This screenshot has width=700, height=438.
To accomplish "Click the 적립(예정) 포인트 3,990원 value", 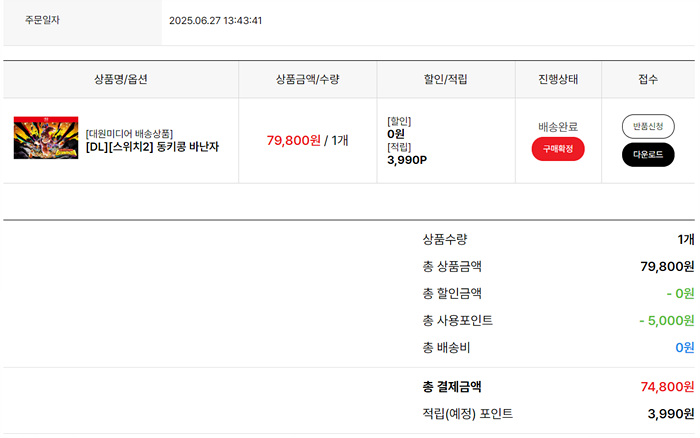I will pyautogui.click(x=671, y=414).
